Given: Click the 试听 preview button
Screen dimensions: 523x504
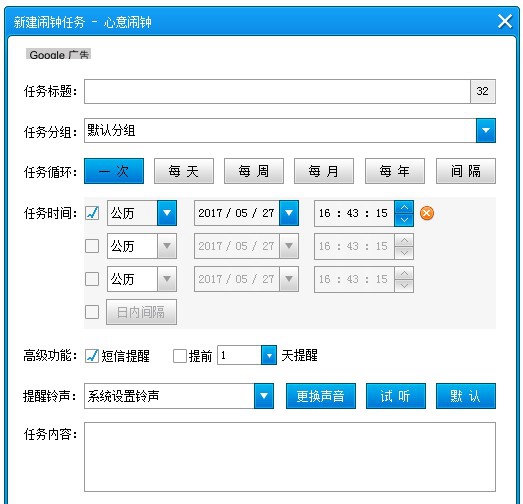Looking at the screenshot, I should (396, 396).
